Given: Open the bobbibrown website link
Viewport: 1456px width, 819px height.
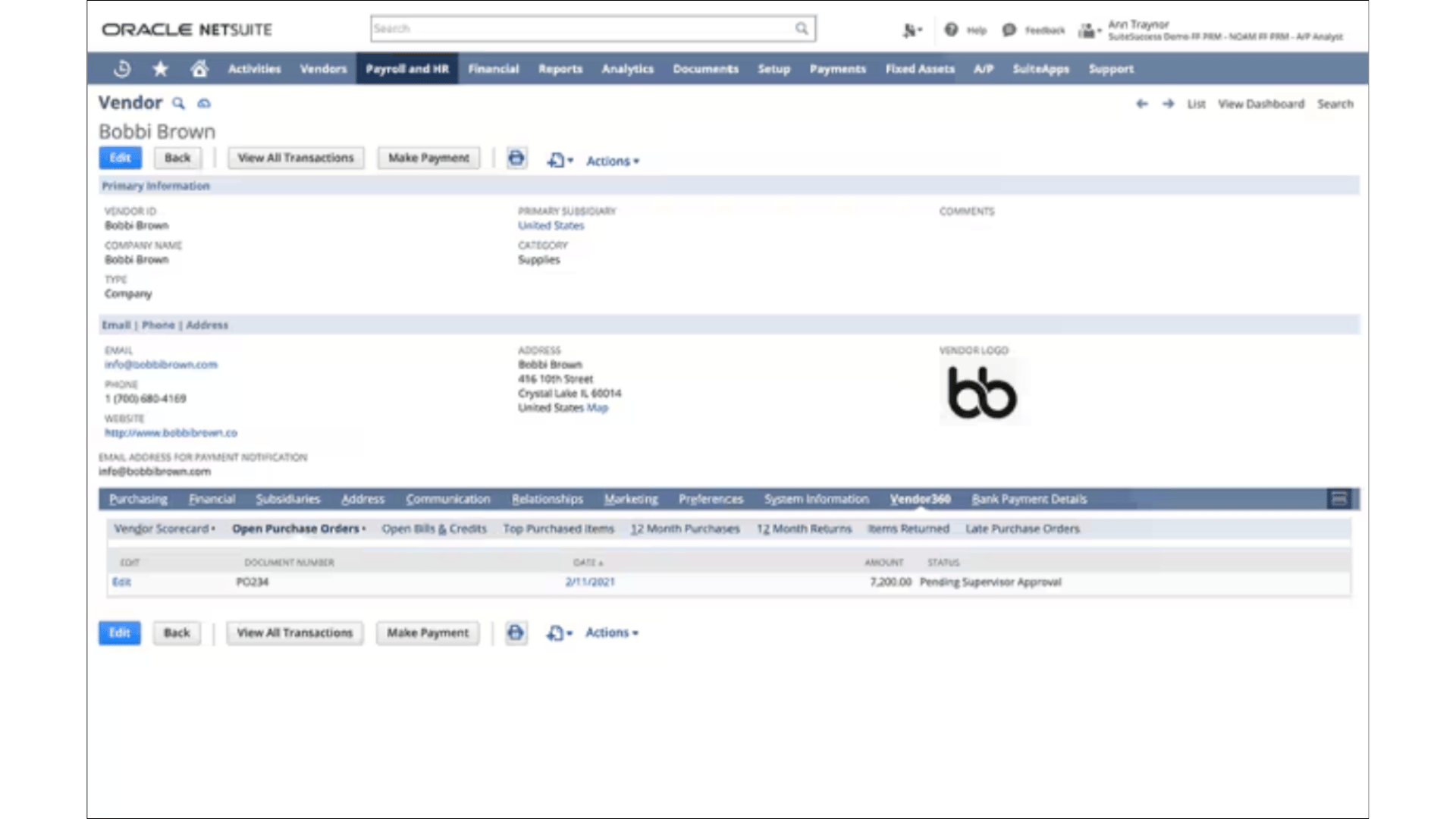Looking at the screenshot, I should click(x=171, y=432).
